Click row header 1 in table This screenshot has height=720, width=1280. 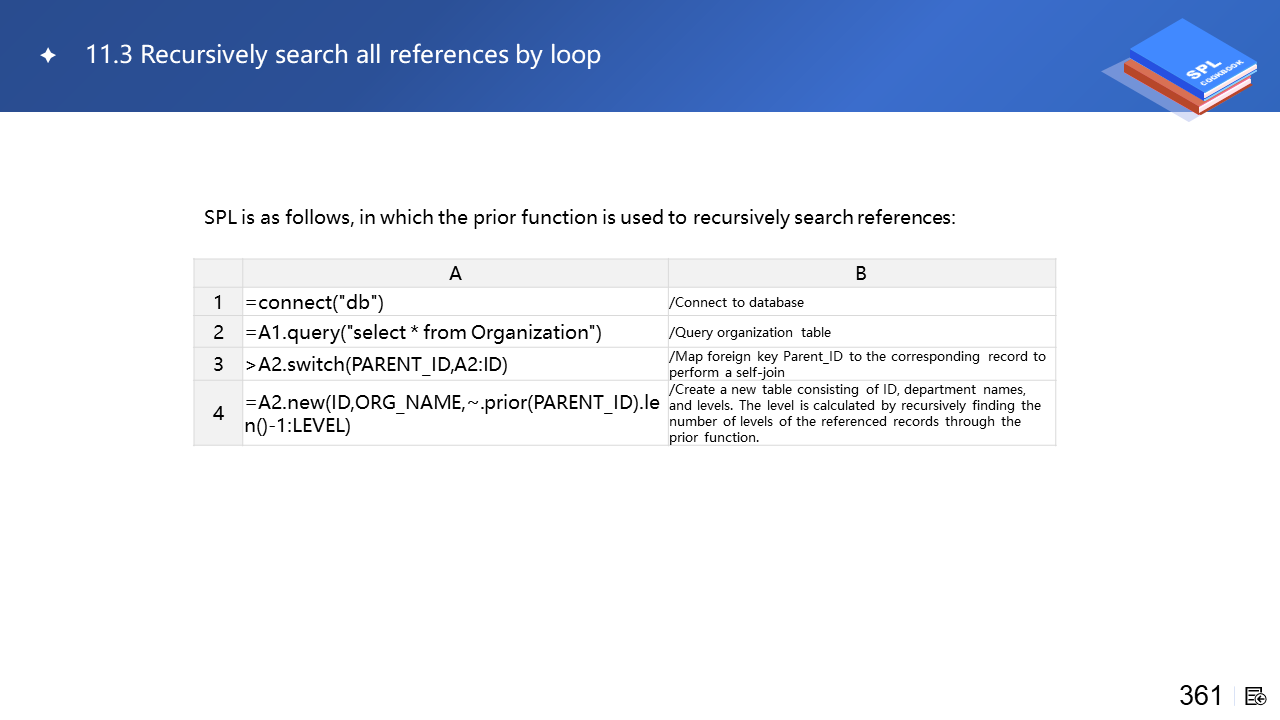218,302
